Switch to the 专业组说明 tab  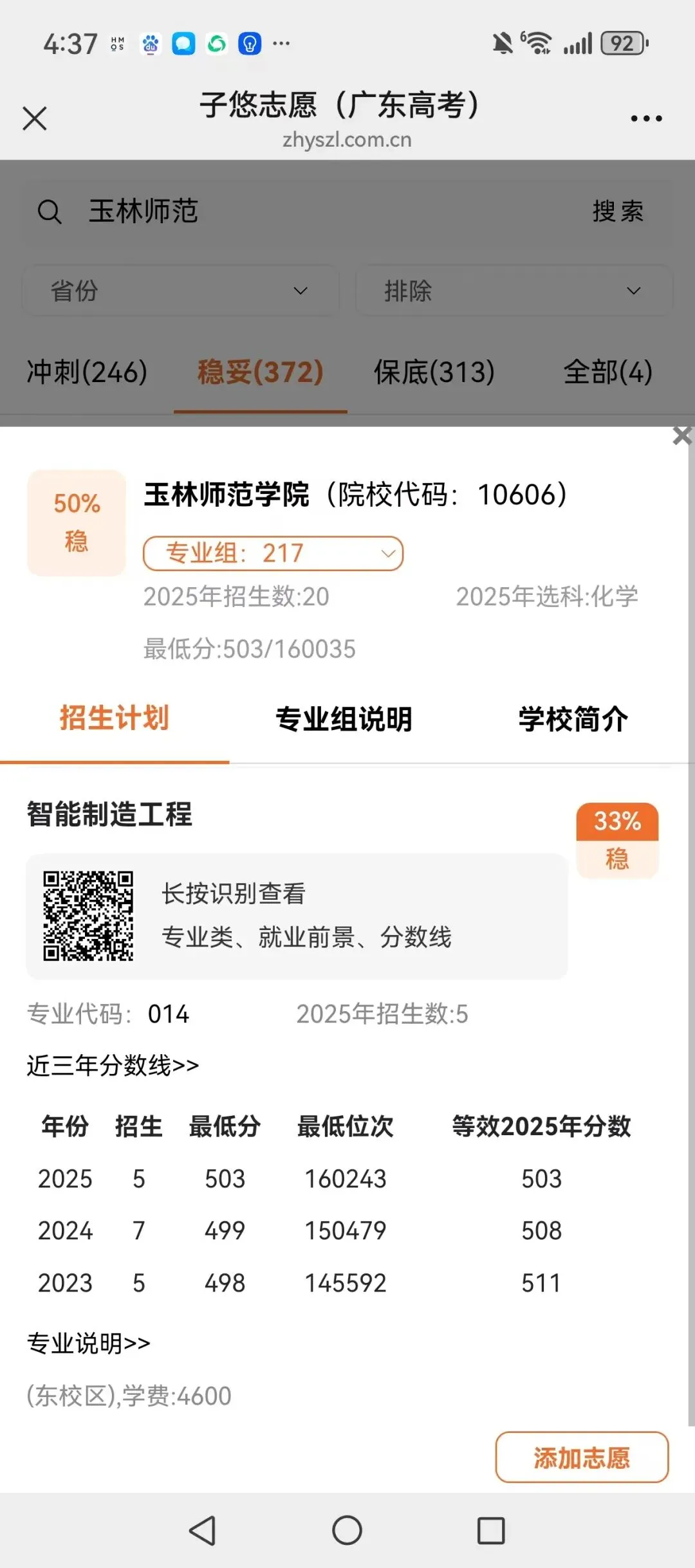coord(344,719)
